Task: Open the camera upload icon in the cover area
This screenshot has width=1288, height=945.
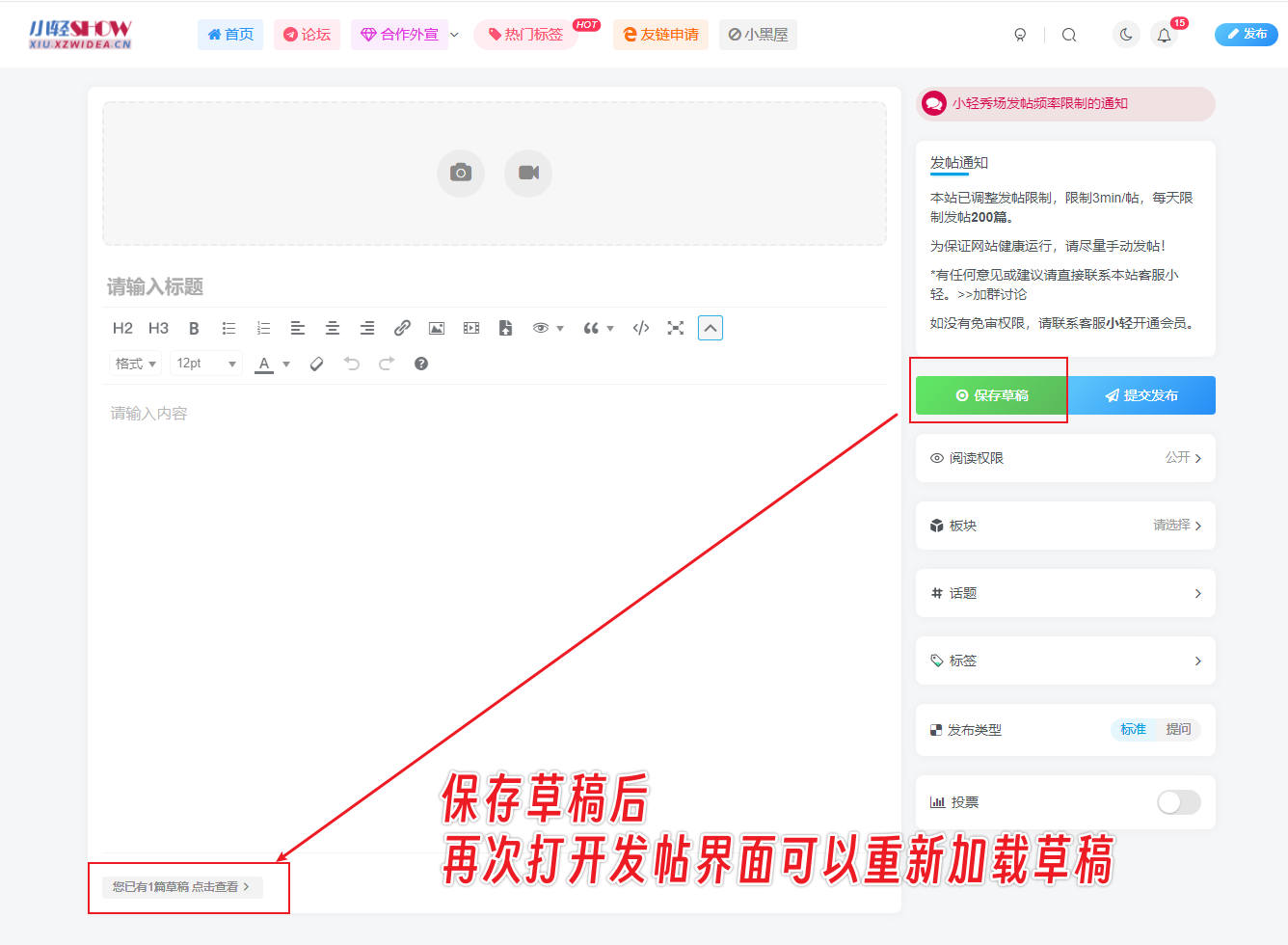Action: (x=460, y=174)
